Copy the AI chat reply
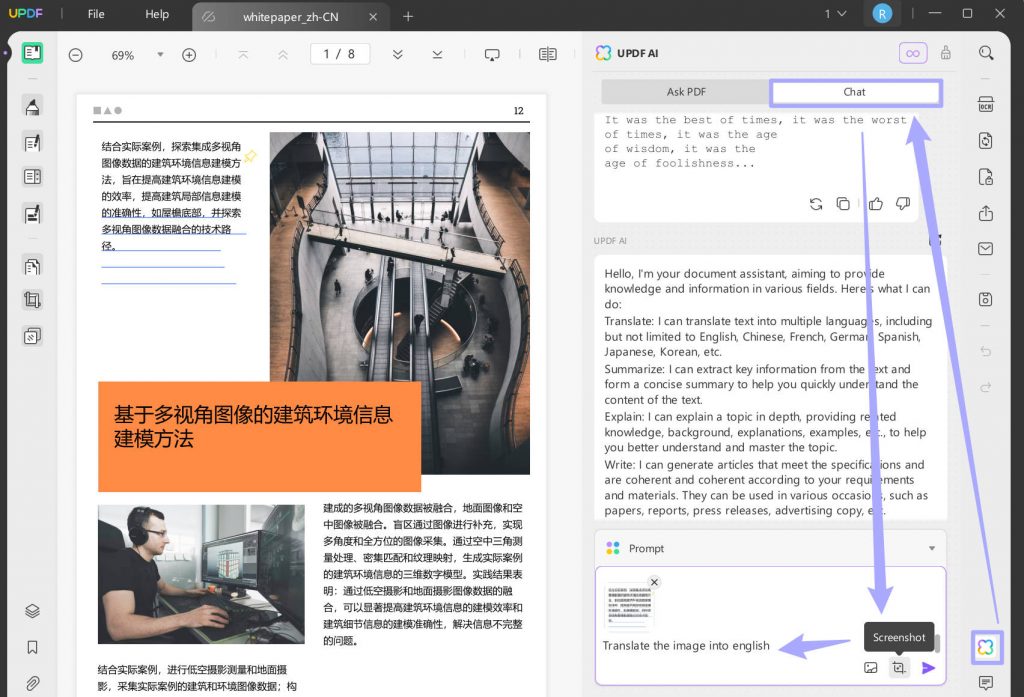1024x697 pixels. [x=844, y=203]
